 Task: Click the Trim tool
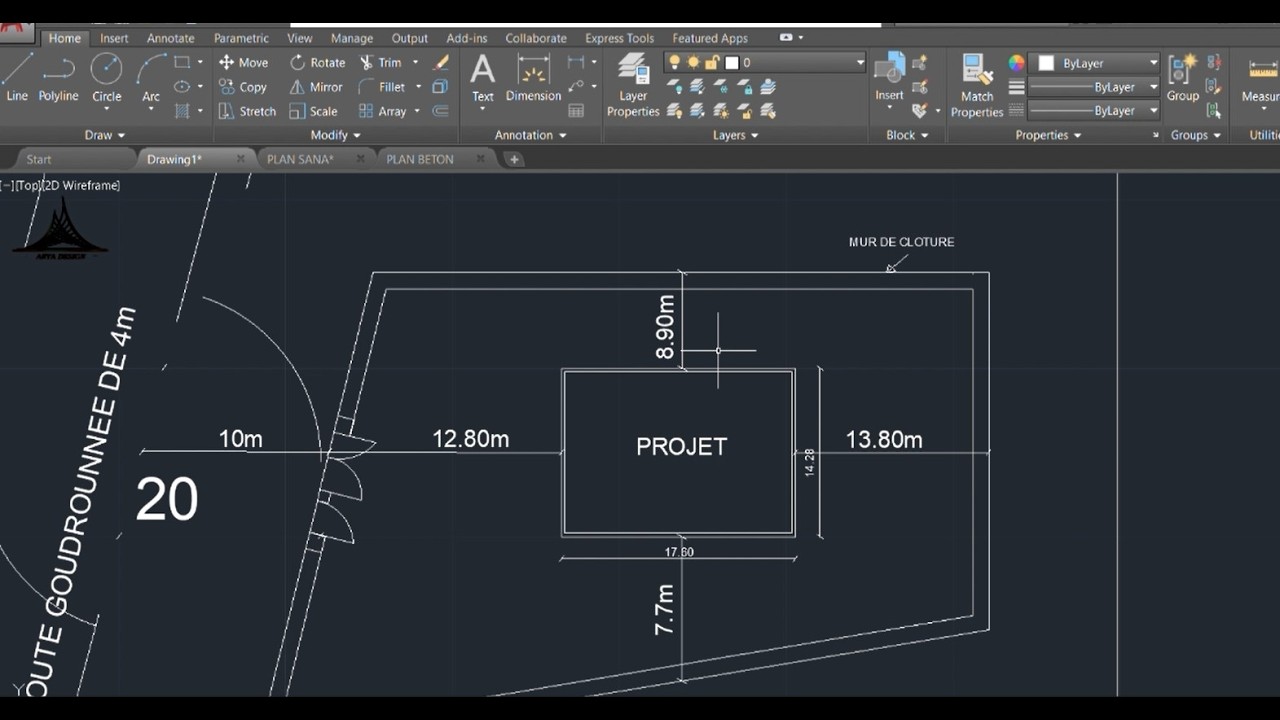(380, 62)
